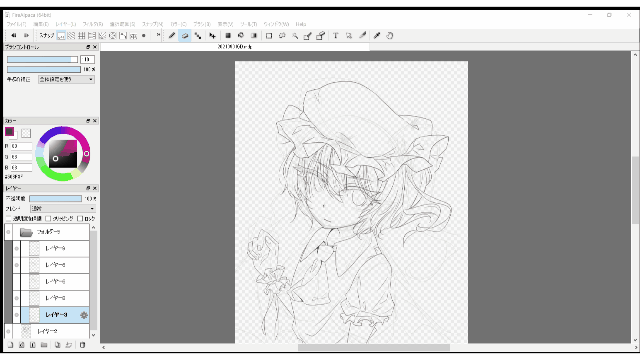Select the rectangular Selection tool
The height and width of the screenshot is (360, 640).
[x=269, y=36]
